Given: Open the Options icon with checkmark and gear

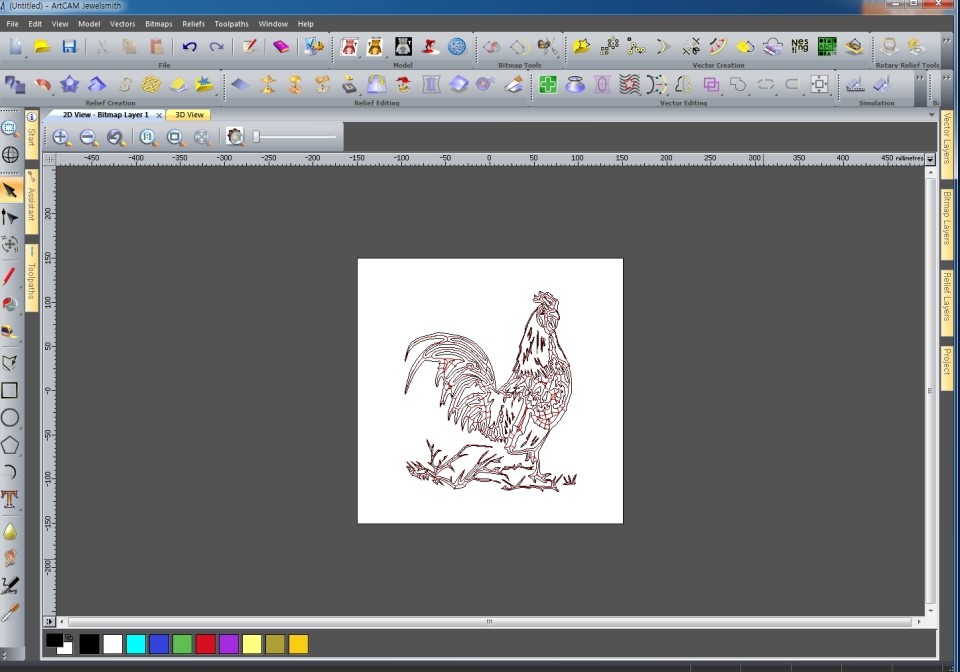Looking at the screenshot, I should [314, 47].
